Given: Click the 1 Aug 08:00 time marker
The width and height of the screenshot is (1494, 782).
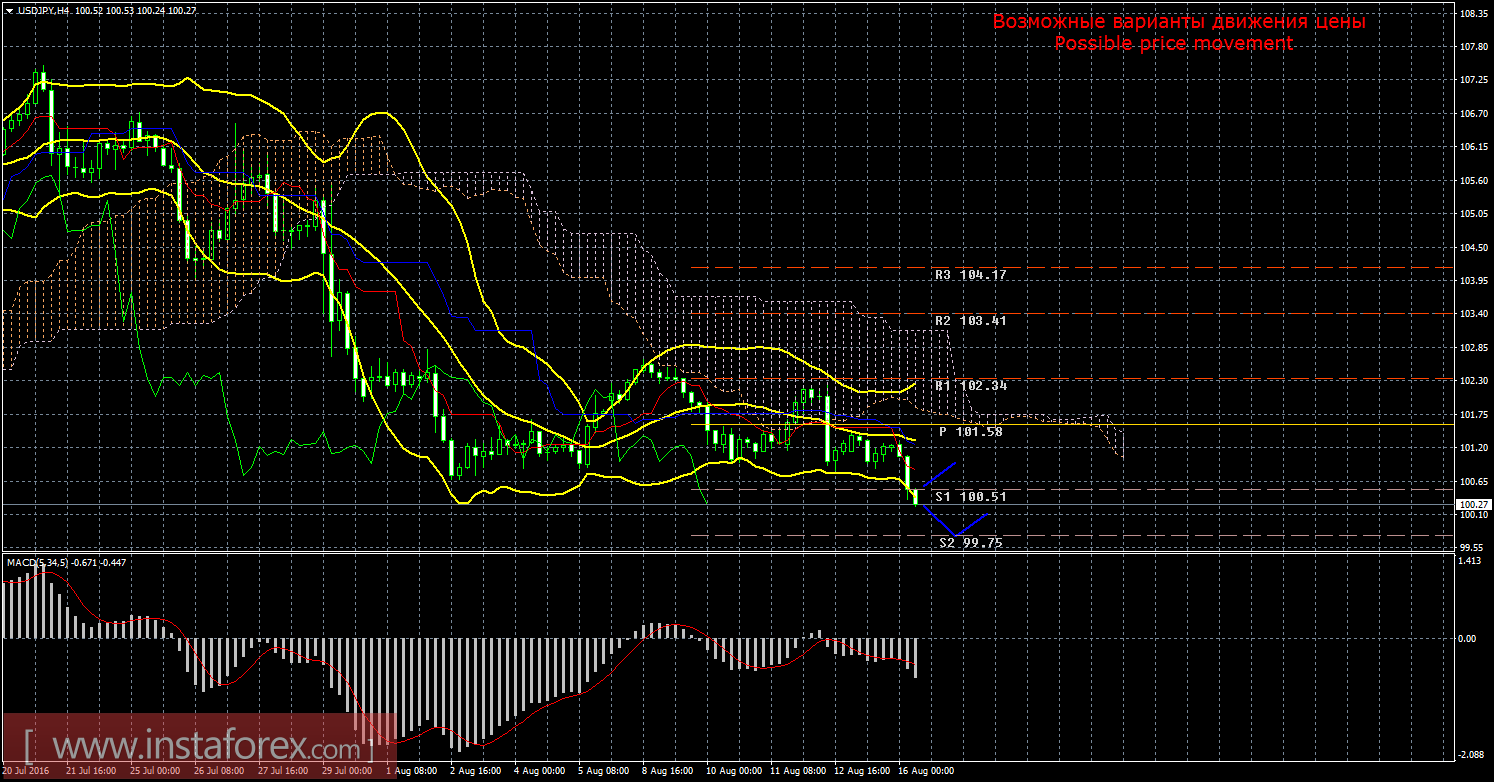Looking at the screenshot, I should 410,772.
